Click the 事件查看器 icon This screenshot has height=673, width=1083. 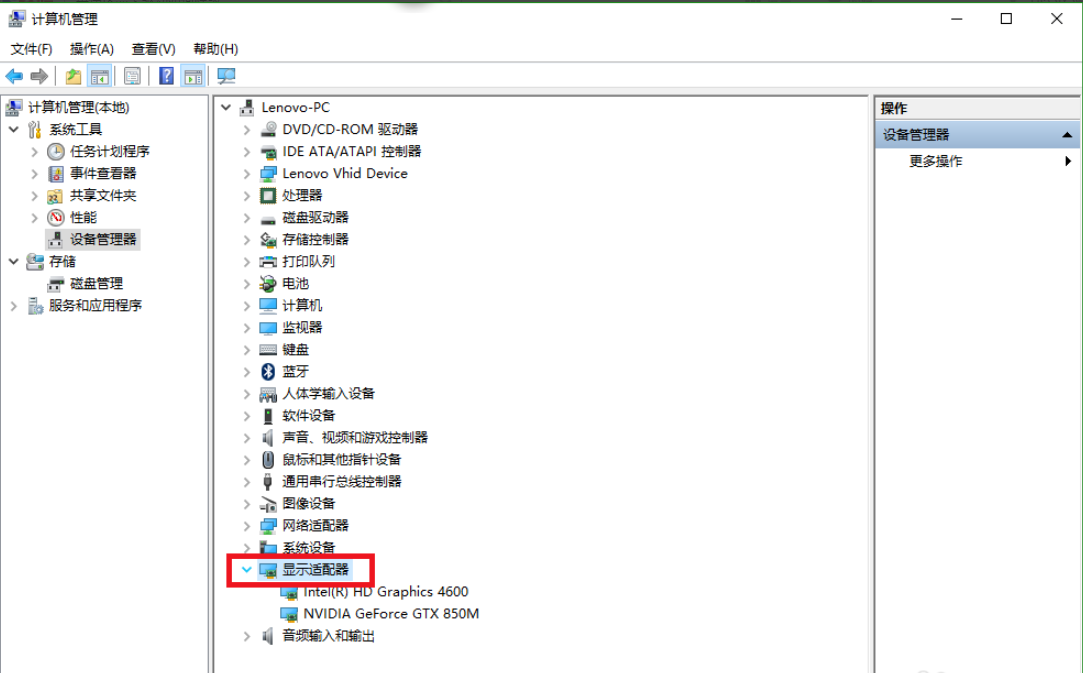tap(56, 173)
